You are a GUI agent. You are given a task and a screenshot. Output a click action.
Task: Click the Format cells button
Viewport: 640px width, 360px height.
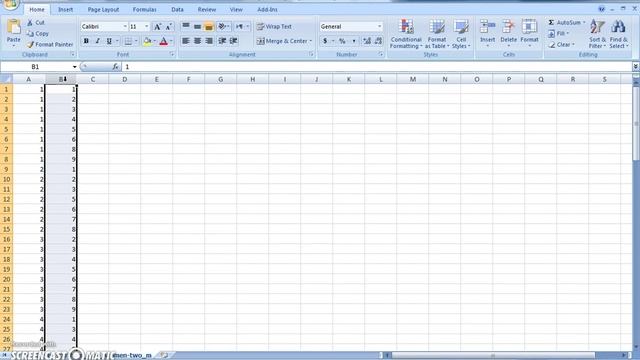529,33
